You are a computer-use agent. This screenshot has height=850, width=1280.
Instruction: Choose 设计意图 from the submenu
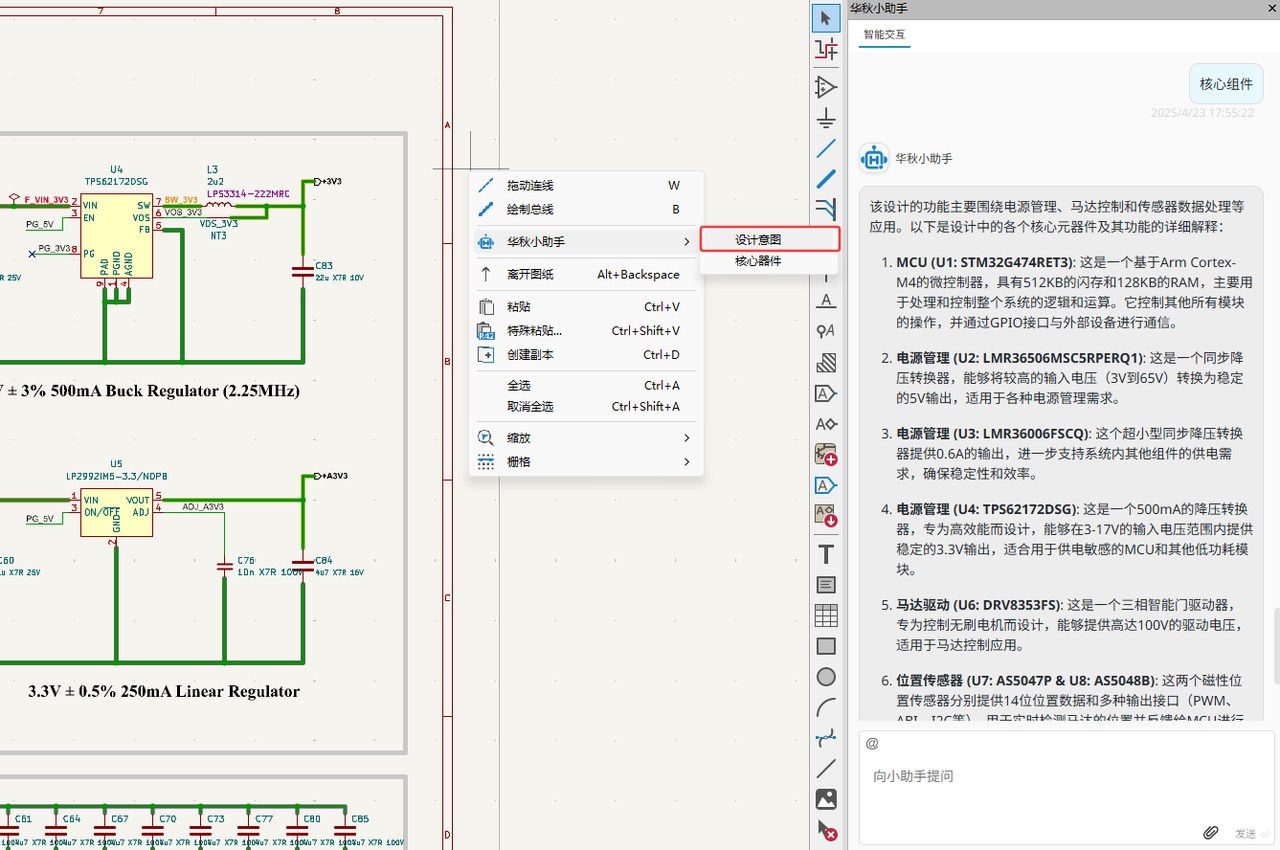768,239
